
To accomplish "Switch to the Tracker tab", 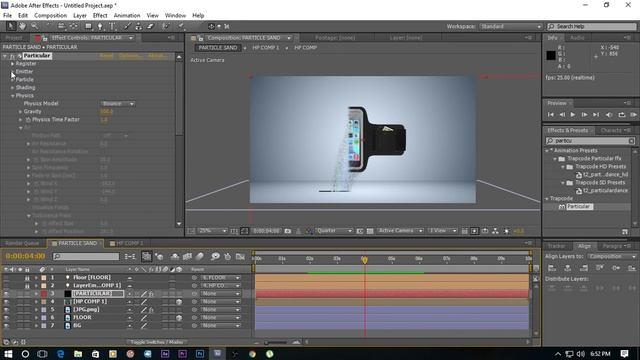I will click(556, 246).
